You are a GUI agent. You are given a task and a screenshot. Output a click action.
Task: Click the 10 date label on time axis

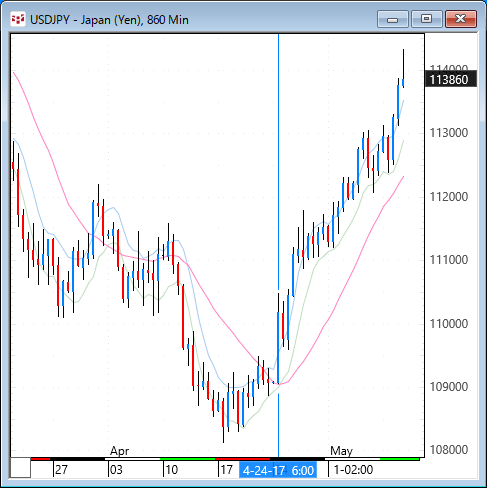172,470
